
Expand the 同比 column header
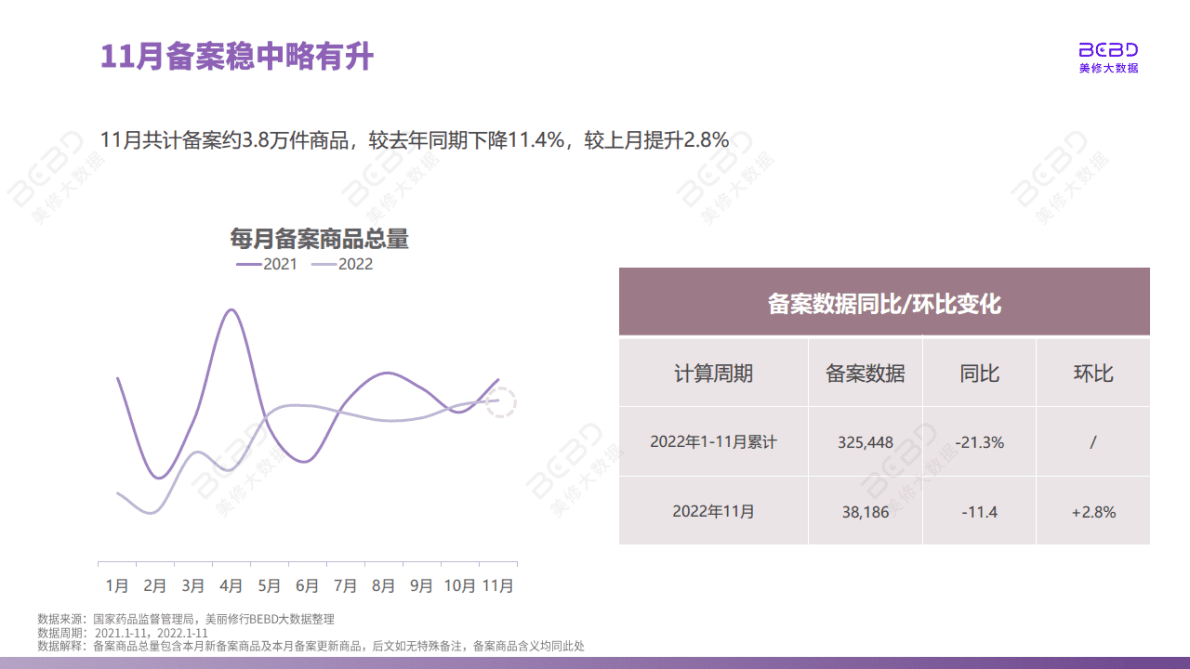[979, 372]
